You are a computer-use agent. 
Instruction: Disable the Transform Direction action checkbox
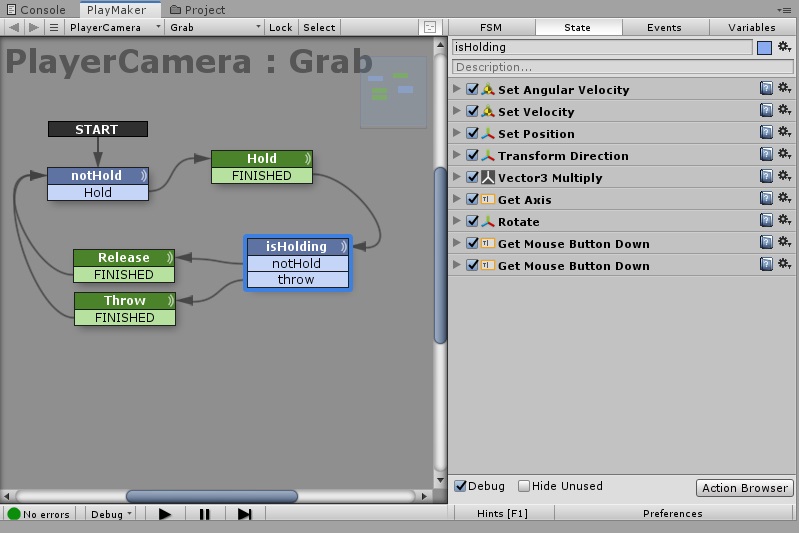click(x=472, y=155)
